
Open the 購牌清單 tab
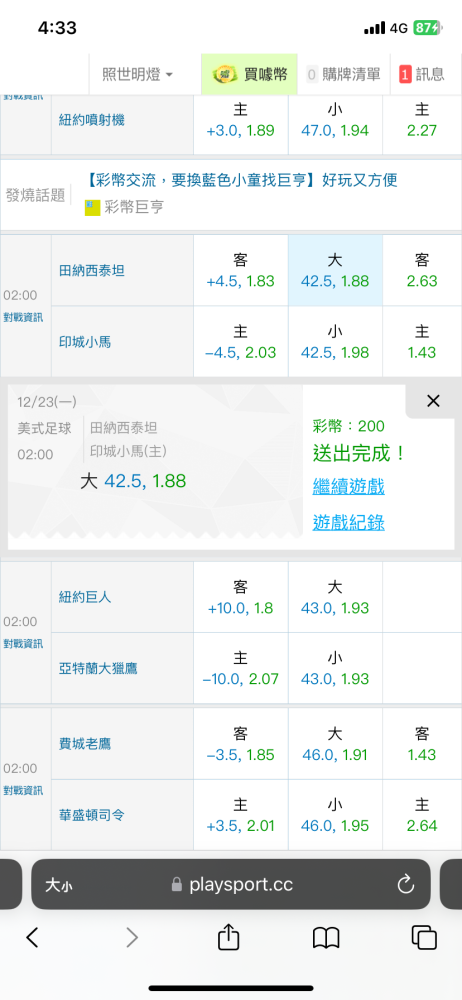point(343,74)
